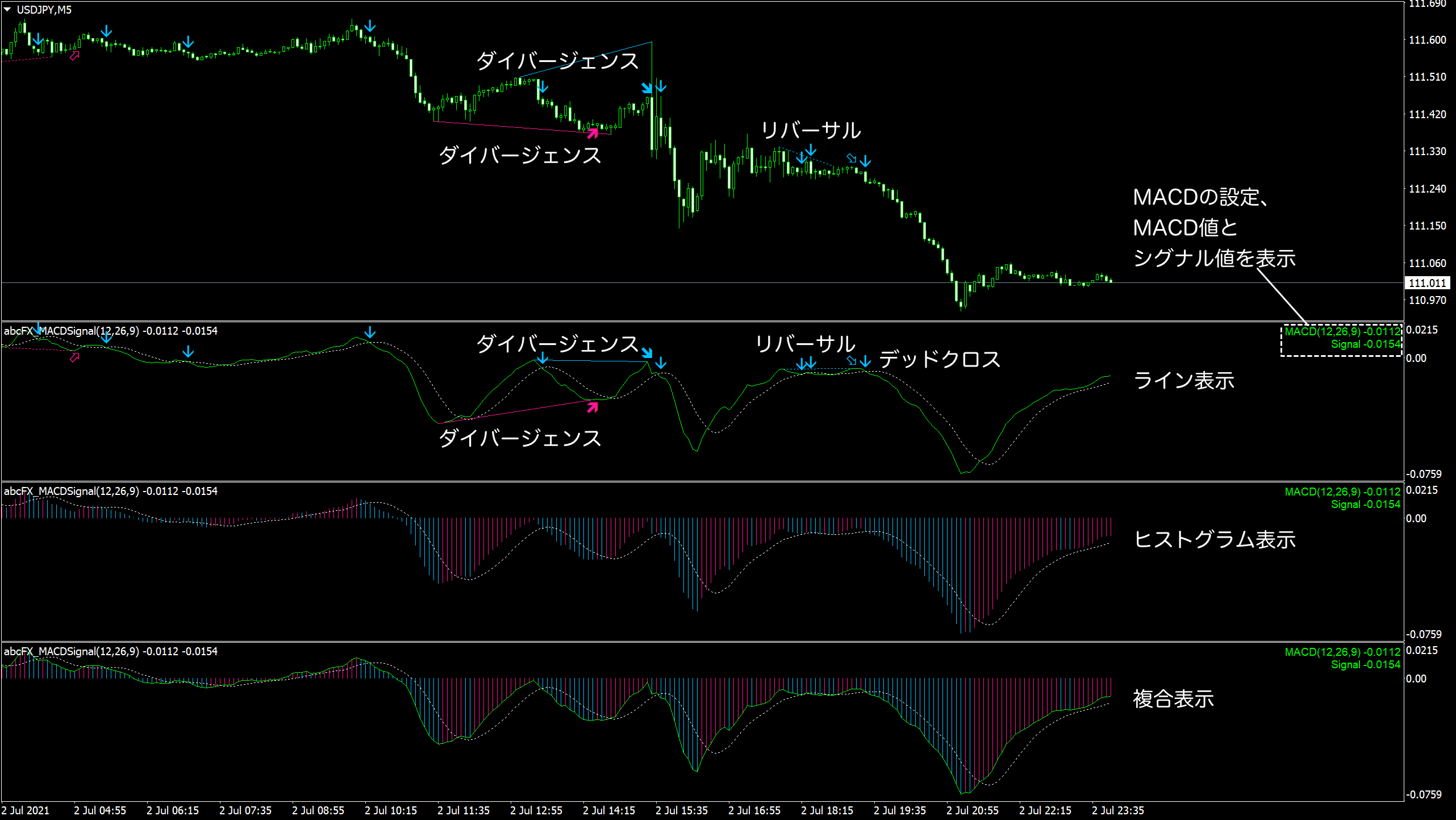1456x820 pixels.
Task: Select the ヒストグラム表示 text label
Action: point(1215,539)
